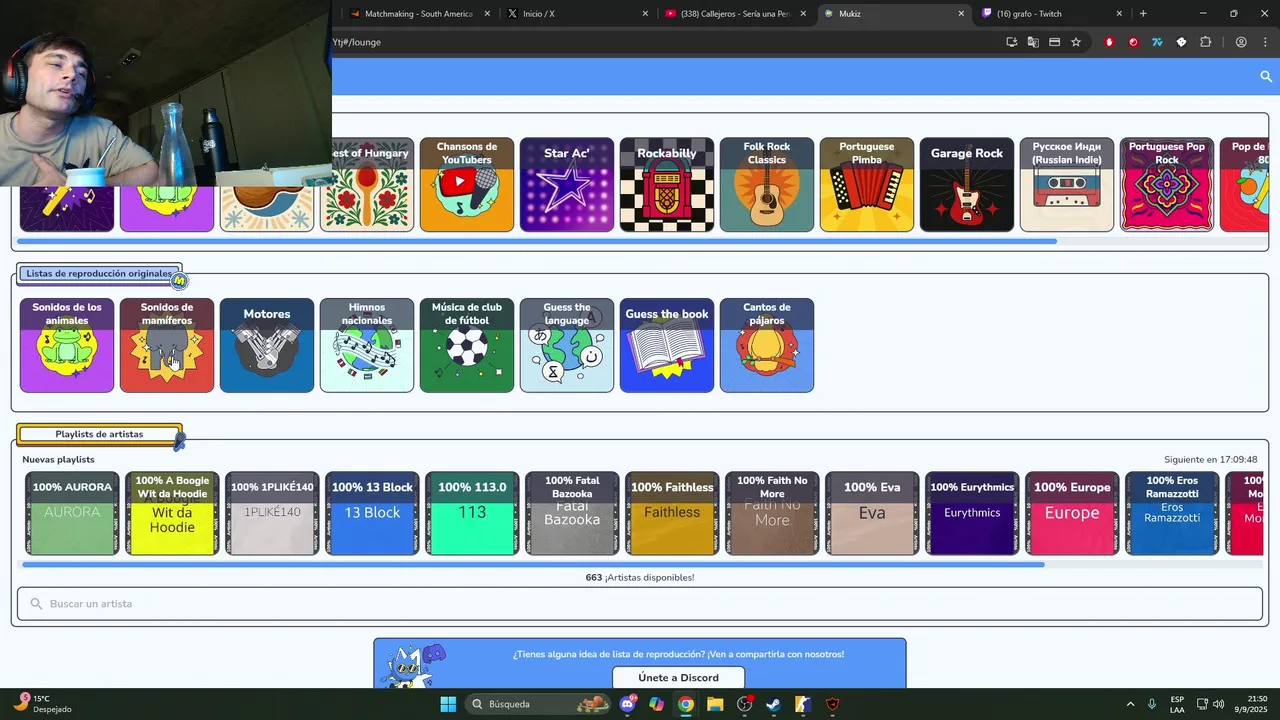
Task: Close the Inicio / X tab
Action: pyautogui.click(x=645, y=14)
